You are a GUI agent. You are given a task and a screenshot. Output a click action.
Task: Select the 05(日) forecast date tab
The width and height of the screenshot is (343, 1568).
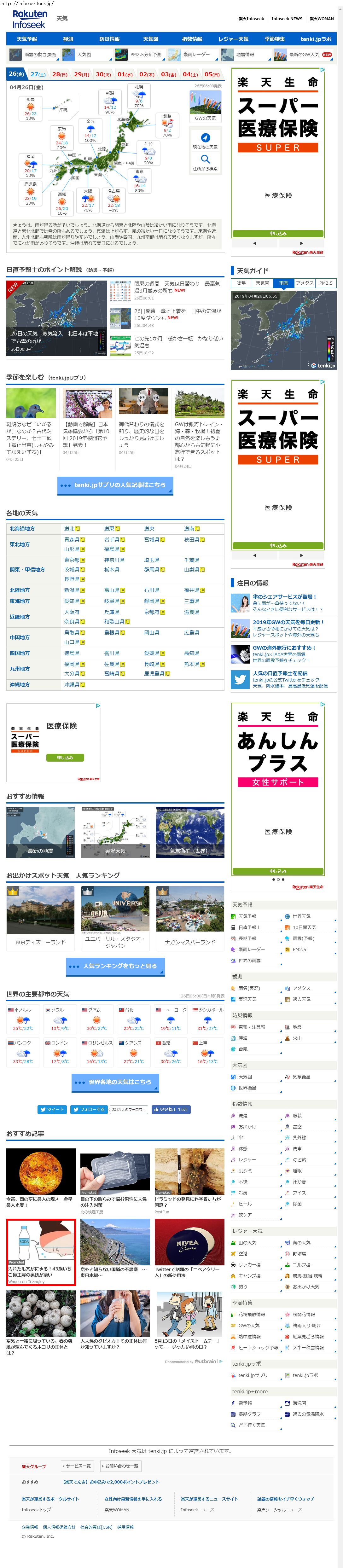tap(212, 74)
